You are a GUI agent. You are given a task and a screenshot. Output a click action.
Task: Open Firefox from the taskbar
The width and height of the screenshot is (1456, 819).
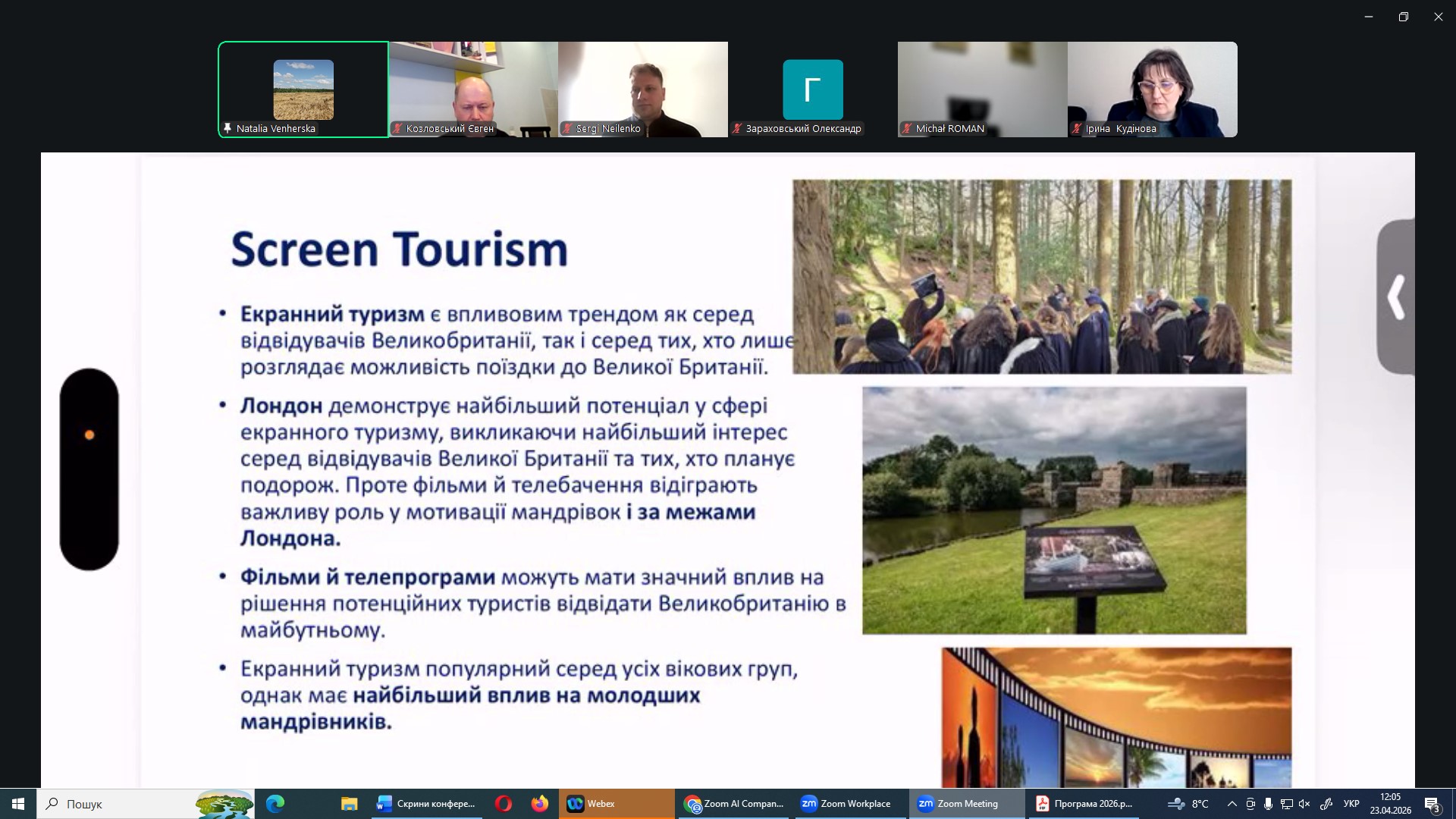coord(540,804)
